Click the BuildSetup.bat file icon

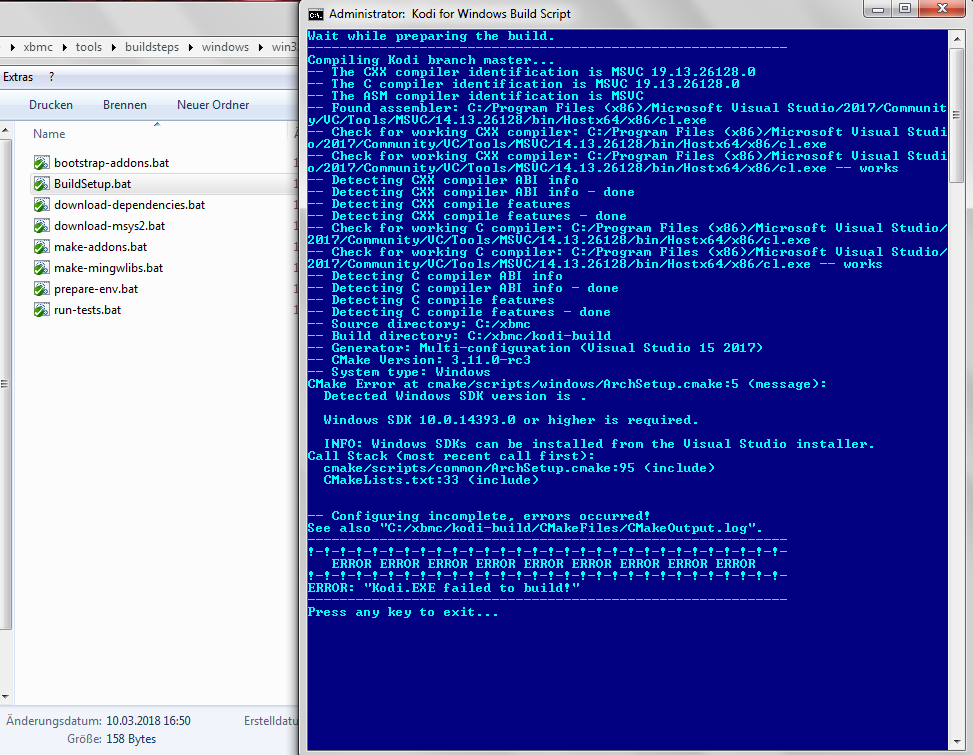pyautogui.click(x=42, y=184)
